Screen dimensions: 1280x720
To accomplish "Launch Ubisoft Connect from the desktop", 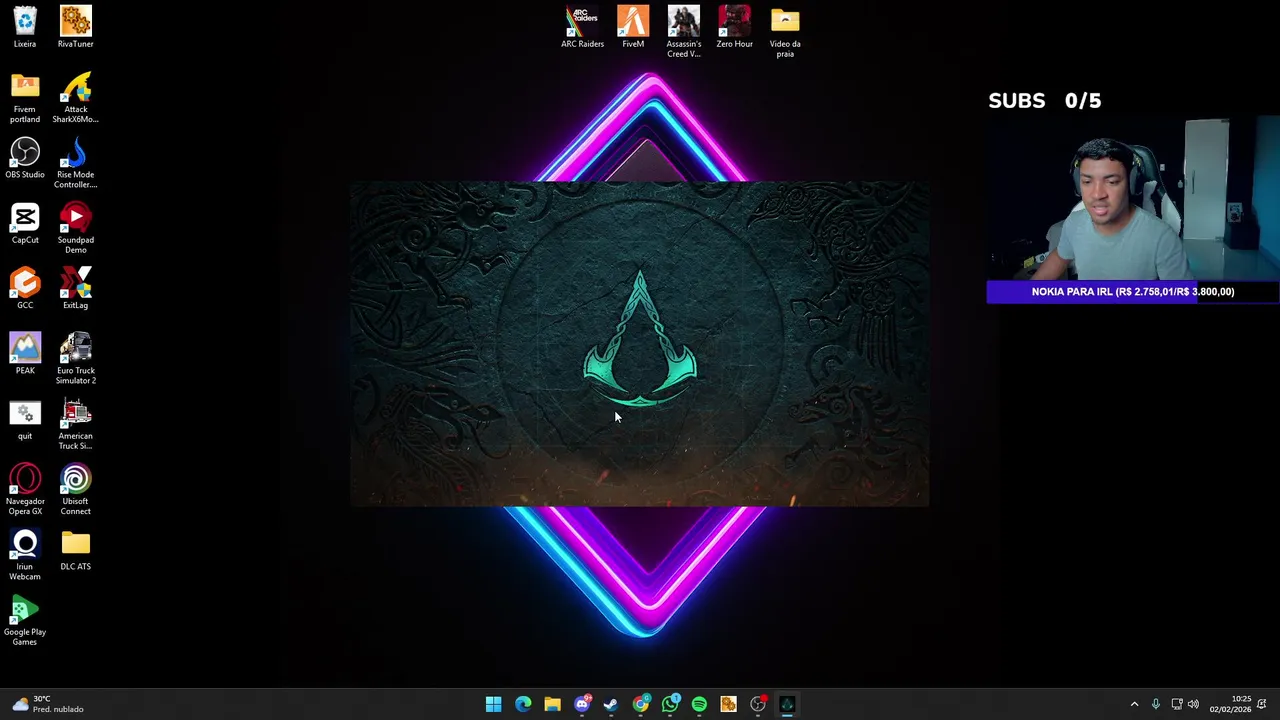I will [75, 488].
